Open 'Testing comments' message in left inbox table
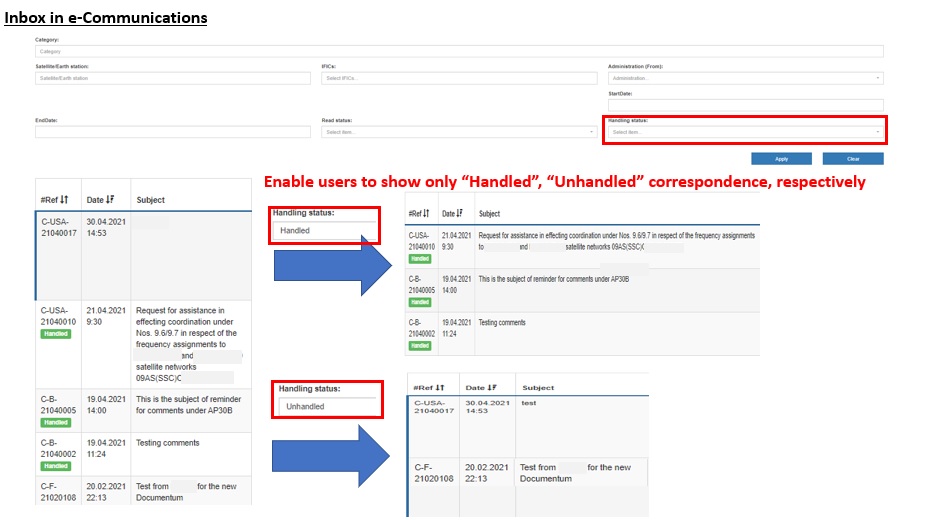938x520 pixels. point(168,443)
